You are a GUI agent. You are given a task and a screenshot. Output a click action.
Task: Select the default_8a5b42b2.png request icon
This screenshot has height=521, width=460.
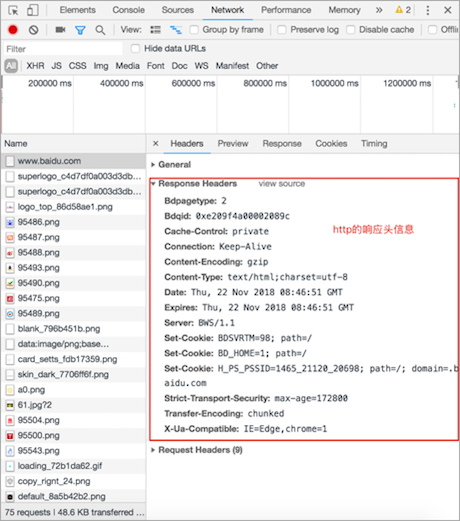tap(10, 497)
